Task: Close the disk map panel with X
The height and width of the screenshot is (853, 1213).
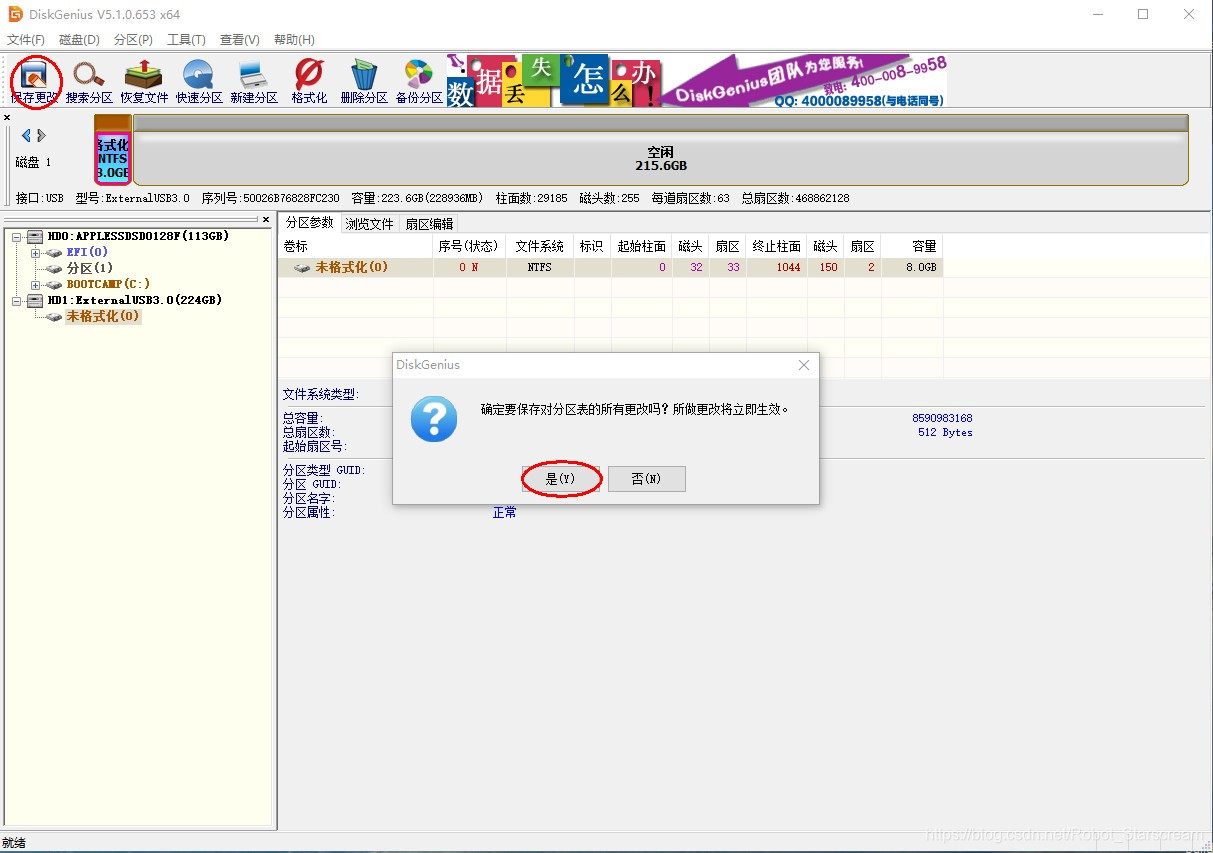Action: tap(7, 118)
